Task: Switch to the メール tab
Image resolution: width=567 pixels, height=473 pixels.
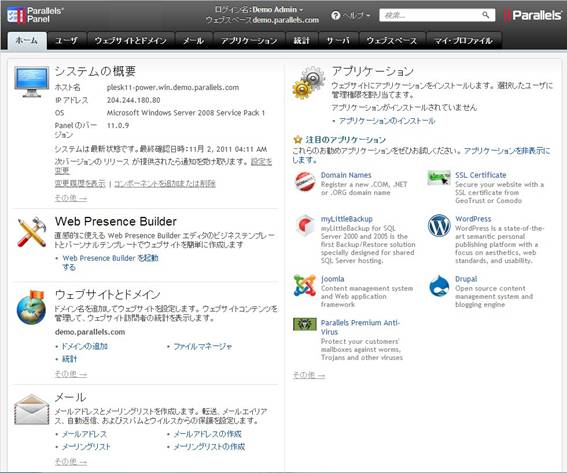Action: click(x=193, y=41)
